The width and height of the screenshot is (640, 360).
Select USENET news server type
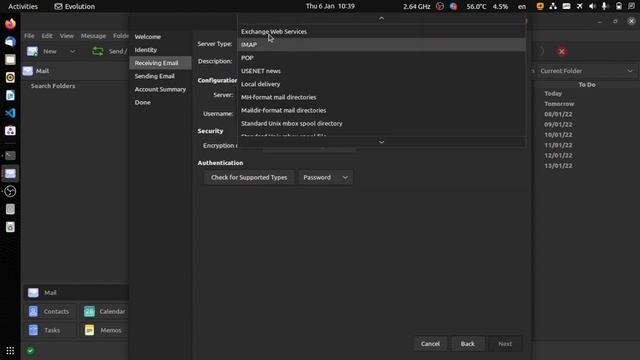coord(381,71)
